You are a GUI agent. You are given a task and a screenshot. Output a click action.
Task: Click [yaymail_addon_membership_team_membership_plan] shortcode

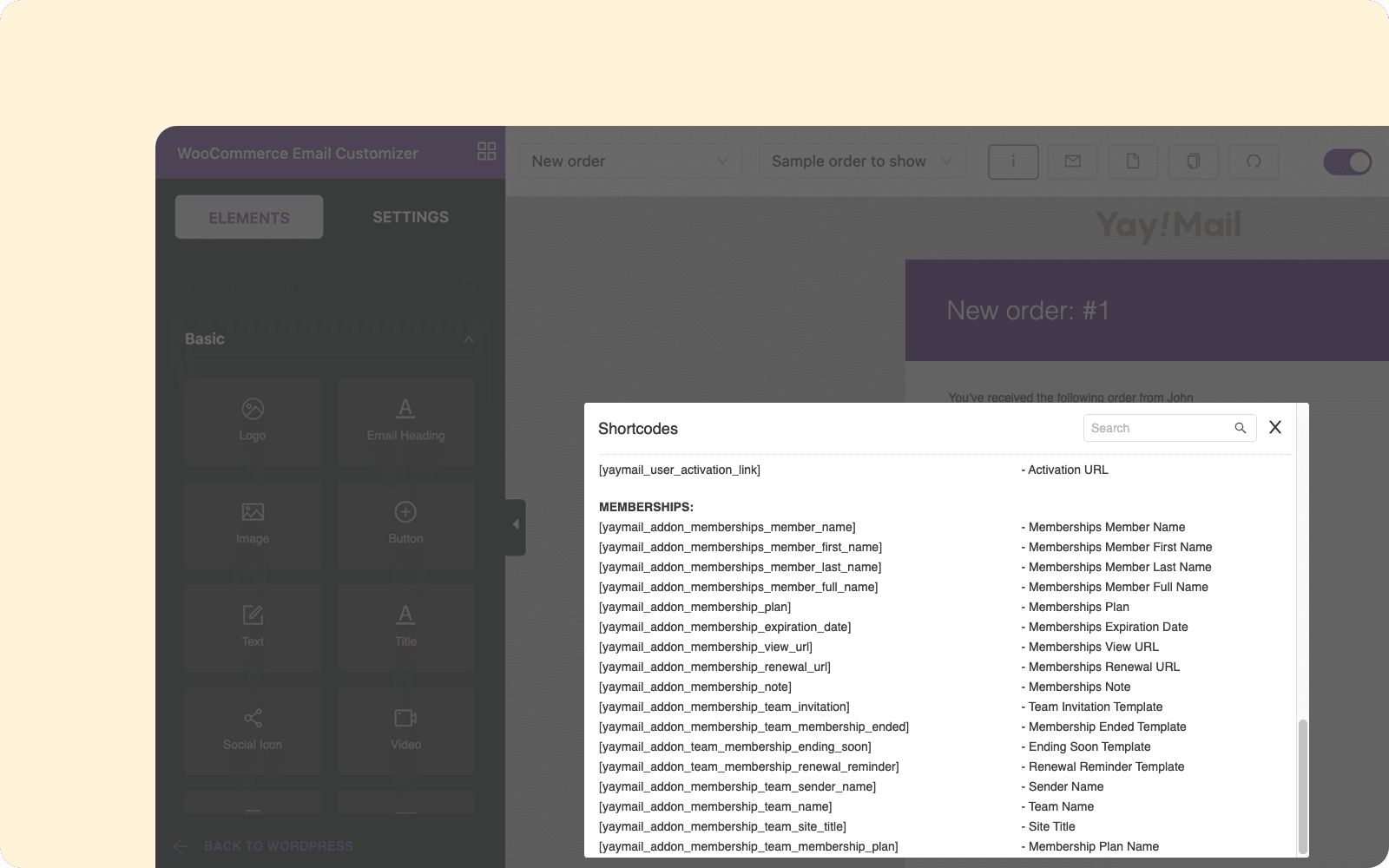point(748,846)
